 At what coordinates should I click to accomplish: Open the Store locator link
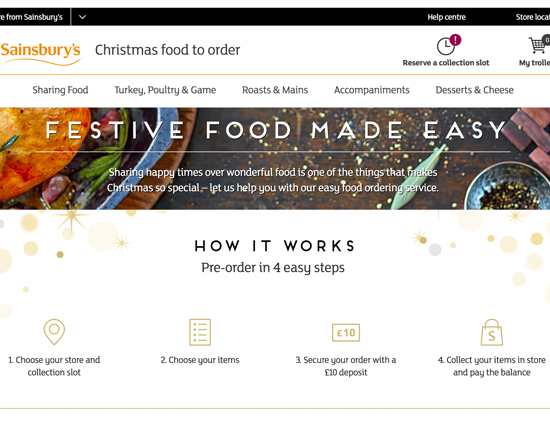coord(533,17)
